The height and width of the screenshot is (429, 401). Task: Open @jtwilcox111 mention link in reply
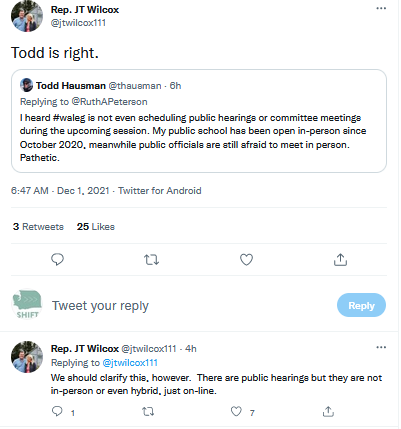(x=130, y=363)
